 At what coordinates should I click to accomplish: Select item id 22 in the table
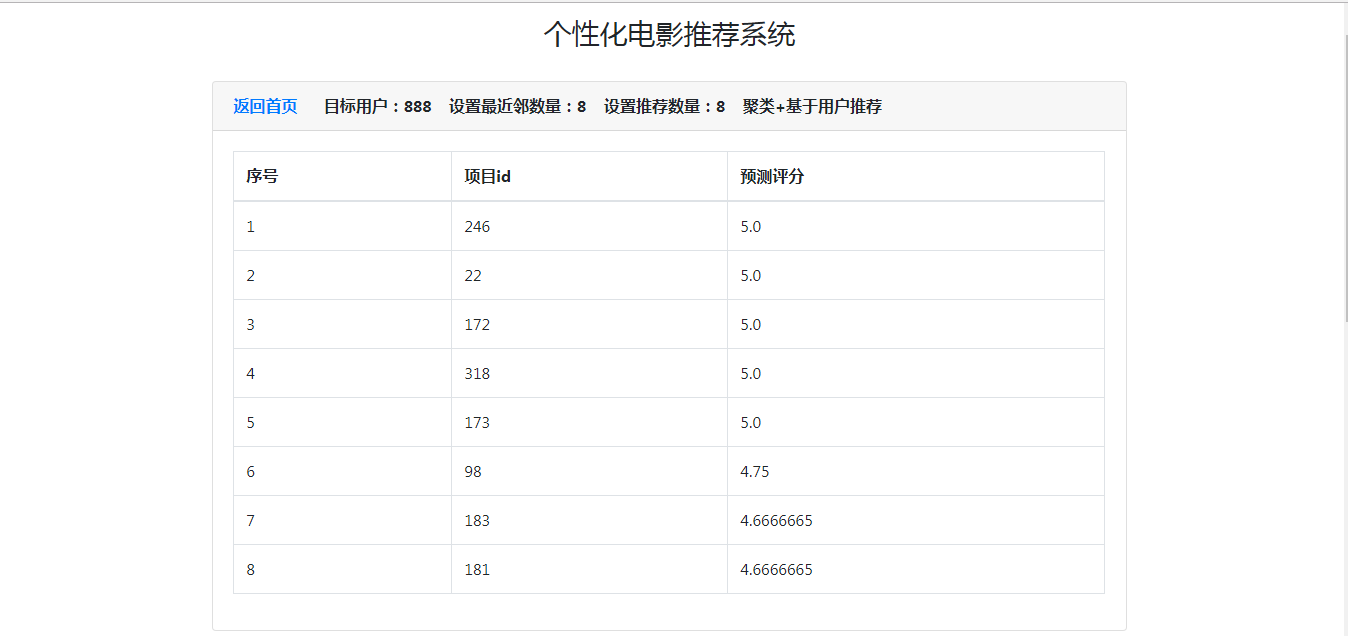[x=473, y=275]
